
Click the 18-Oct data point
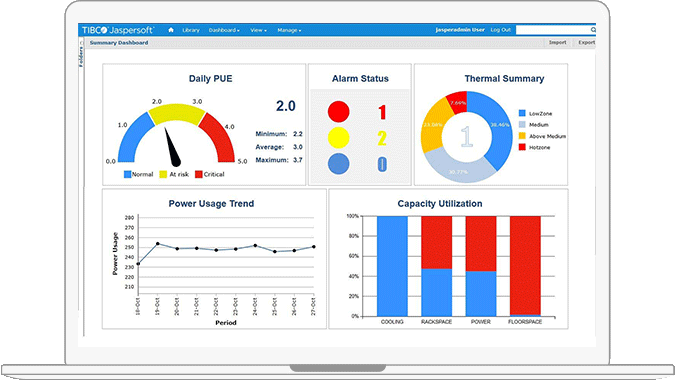(138, 264)
